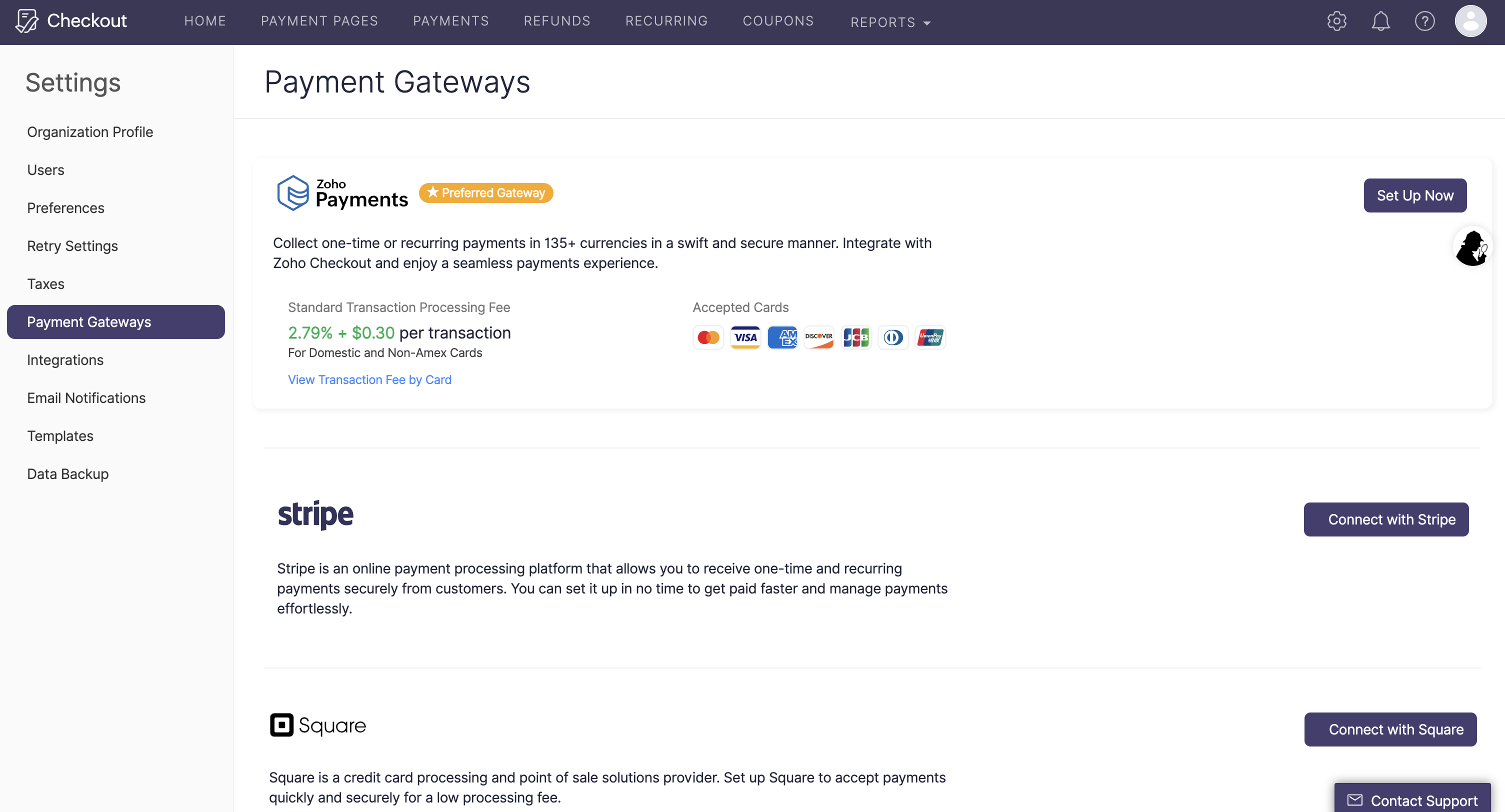Image resolution: width=1505 pixels, height=812 pixels.
Task: Click Connect with Stripe button
Action: [1385, 519]
